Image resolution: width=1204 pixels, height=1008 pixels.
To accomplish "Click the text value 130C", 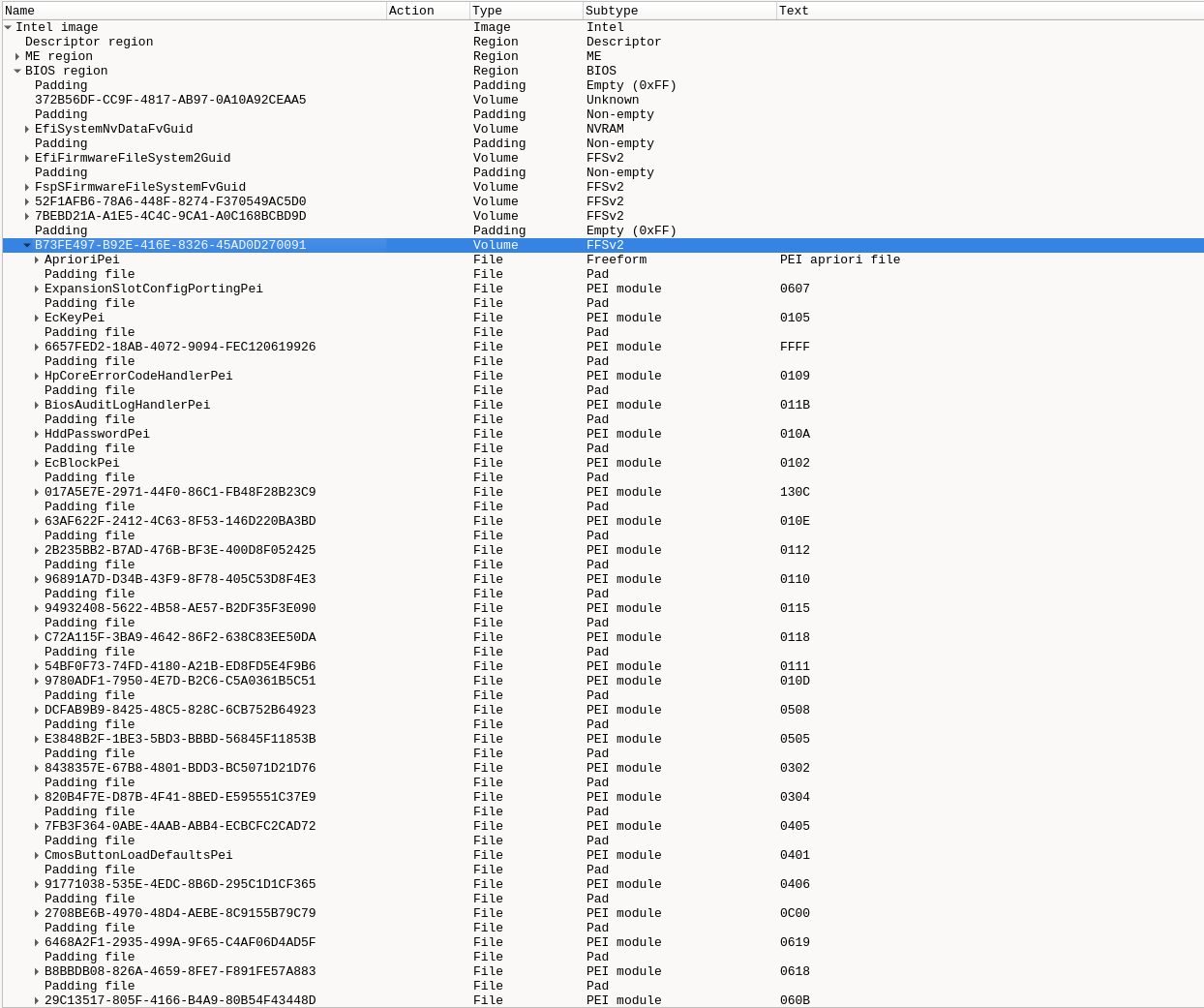I will pyautogui.click(x=795, y=492).
